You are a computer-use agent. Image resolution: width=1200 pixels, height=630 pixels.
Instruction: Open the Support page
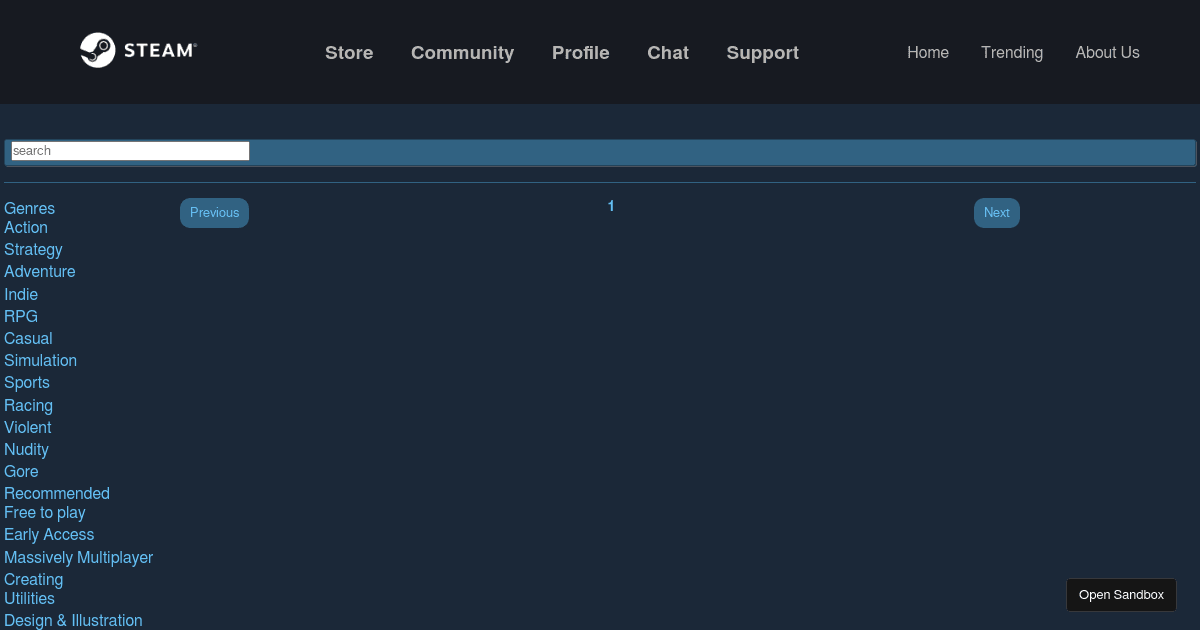(x=763, y=53)
